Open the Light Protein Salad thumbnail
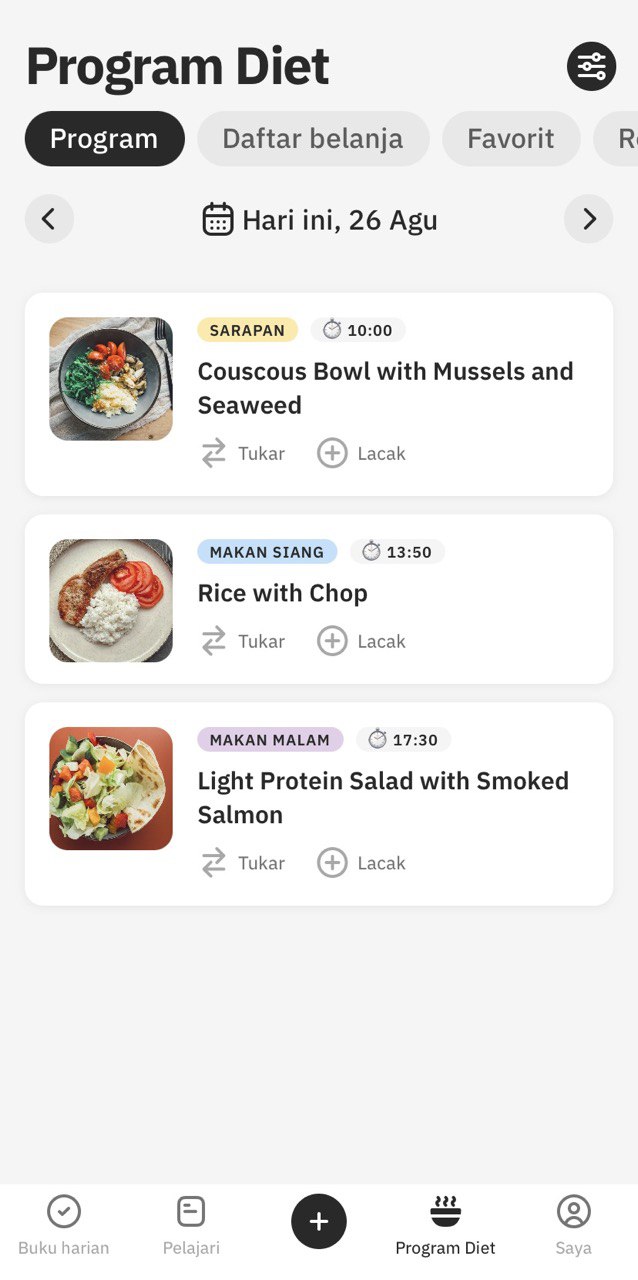Viewport: 638px width, 1280px height. coord(111,788)
